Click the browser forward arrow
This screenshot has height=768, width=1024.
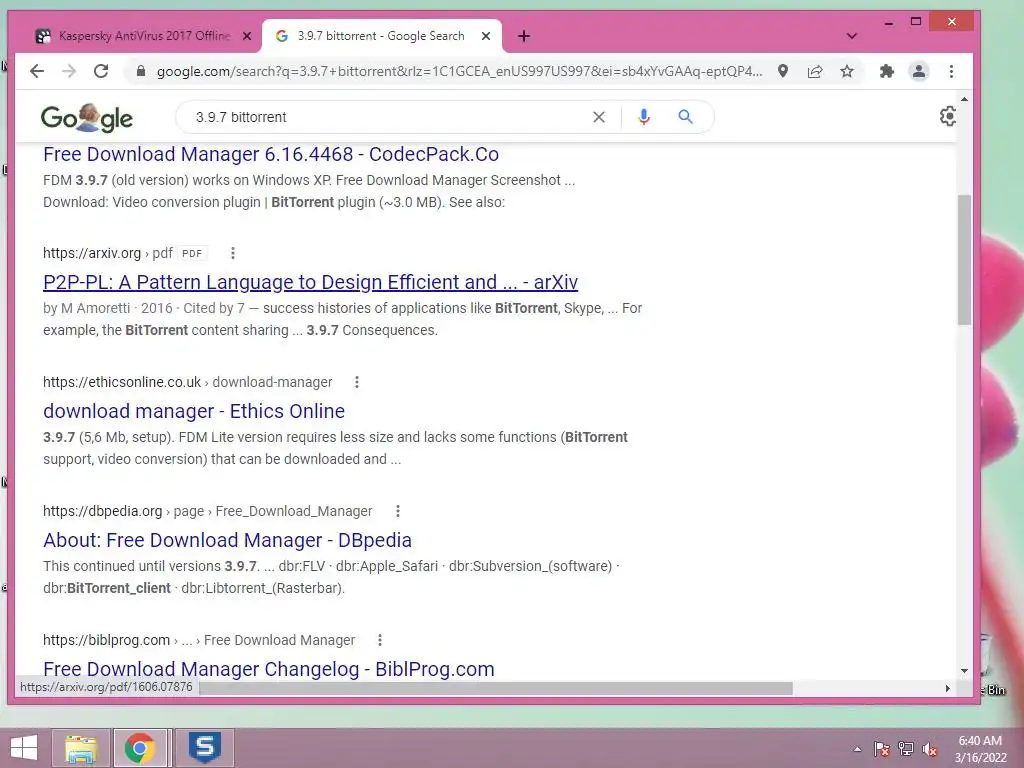coord(69,71)
